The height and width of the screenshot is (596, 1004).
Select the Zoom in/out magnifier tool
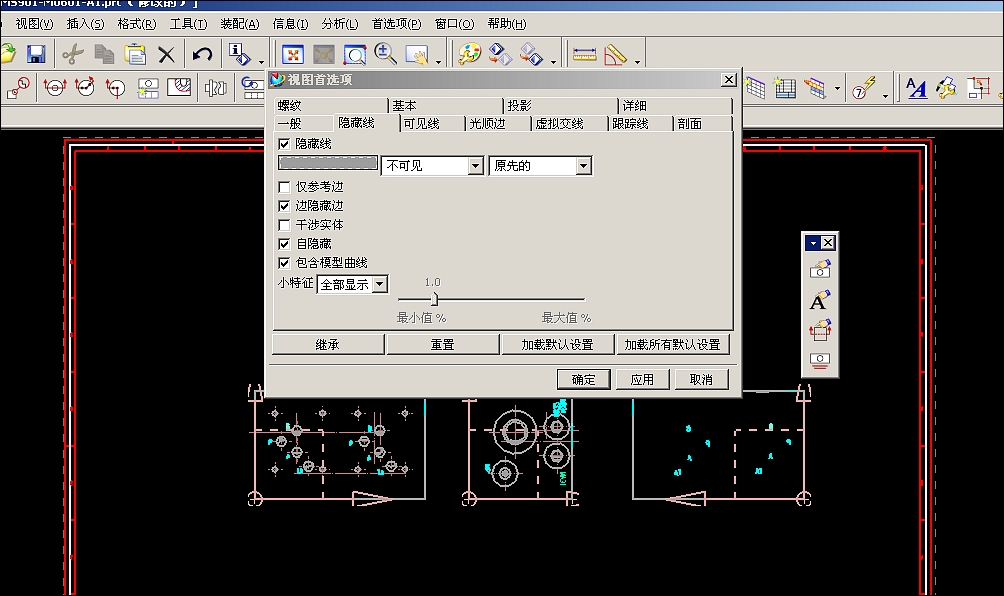tap(385, 54)
